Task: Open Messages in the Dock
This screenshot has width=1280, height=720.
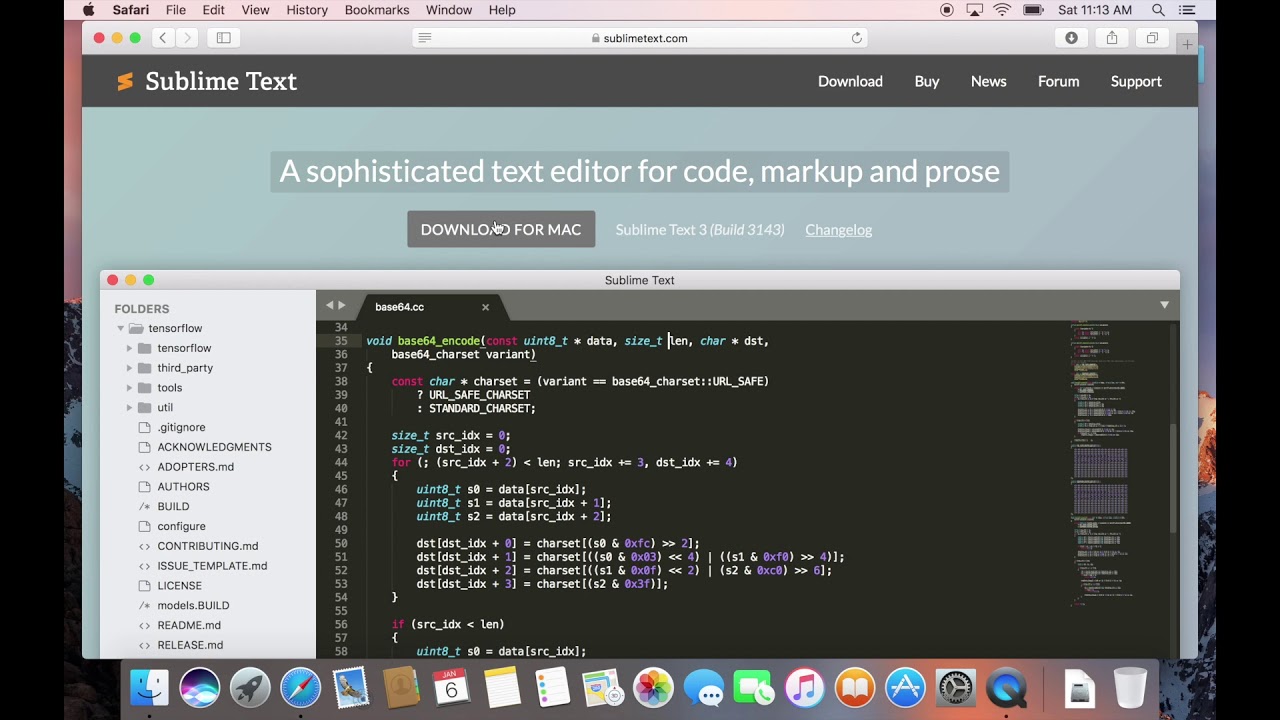Action: pos(704,688)
